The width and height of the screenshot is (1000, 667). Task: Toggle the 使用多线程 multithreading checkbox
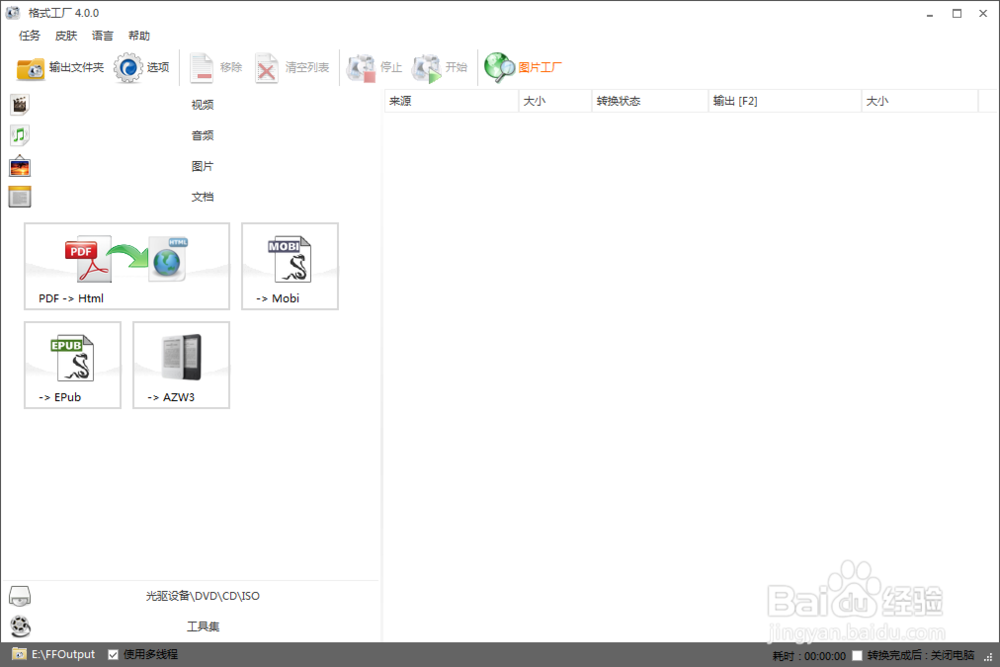point(113,654)
